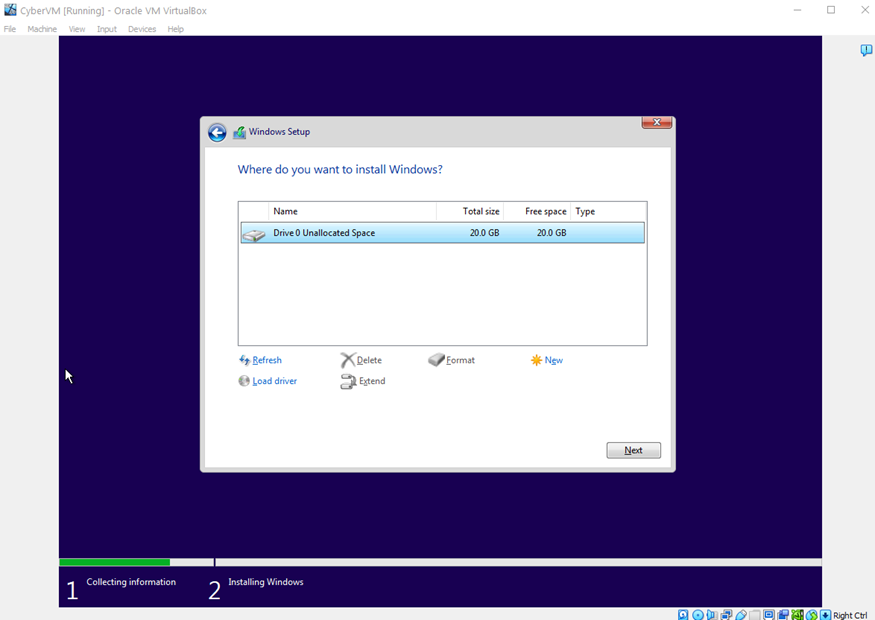Open the Devices menu
The image size is (875, 620).
click(x=142, y=29)
